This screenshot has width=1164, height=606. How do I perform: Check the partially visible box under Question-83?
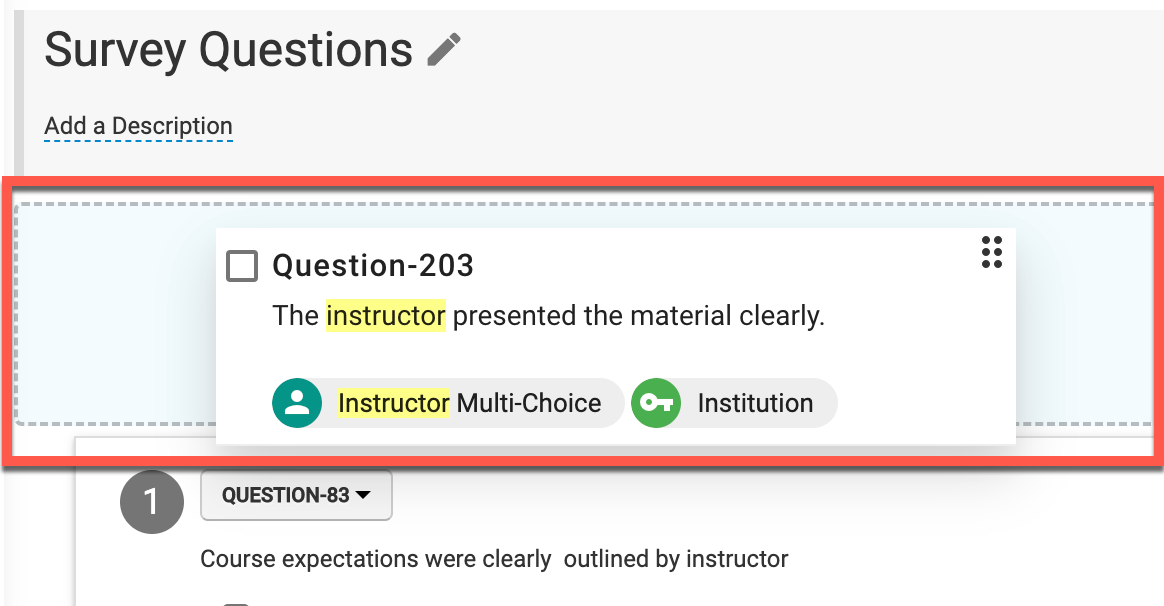tap(236, 603)
